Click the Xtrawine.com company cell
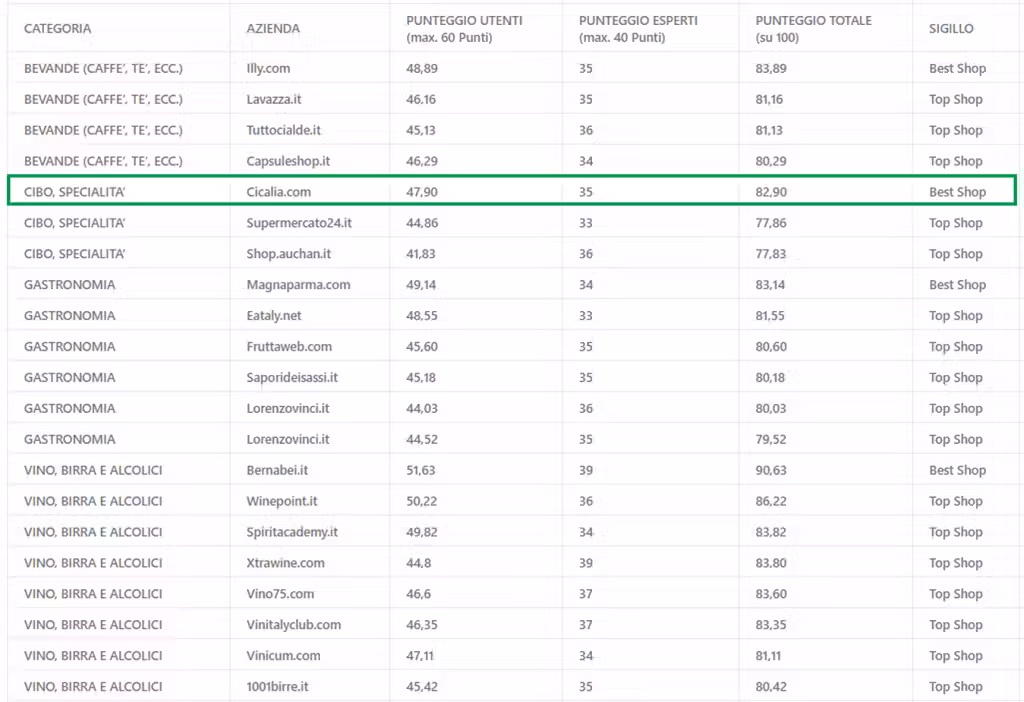Screen dimensions: 1024x702 coord(285,563)
